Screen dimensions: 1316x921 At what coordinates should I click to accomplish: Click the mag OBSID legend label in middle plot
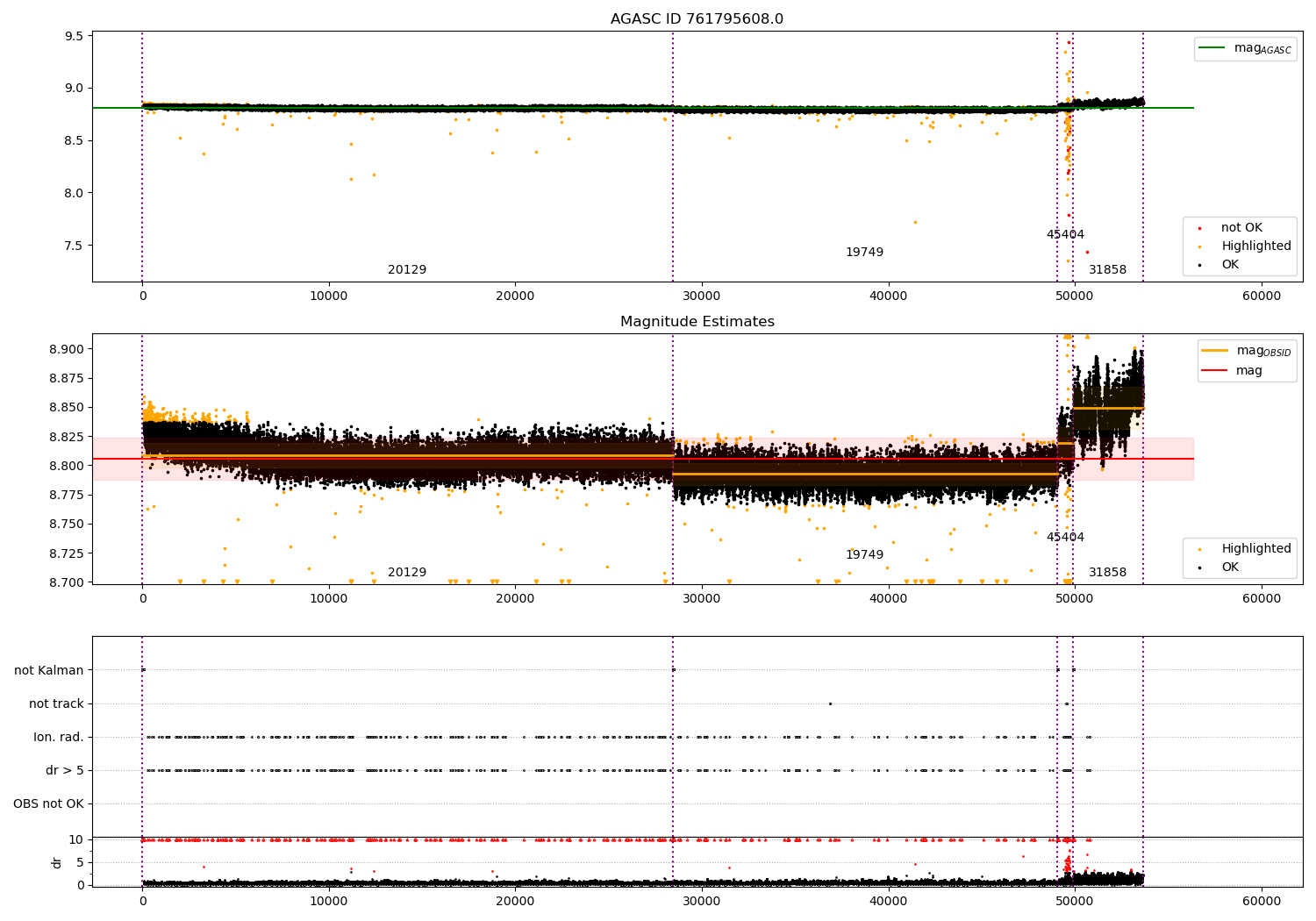click(1263, 351)
